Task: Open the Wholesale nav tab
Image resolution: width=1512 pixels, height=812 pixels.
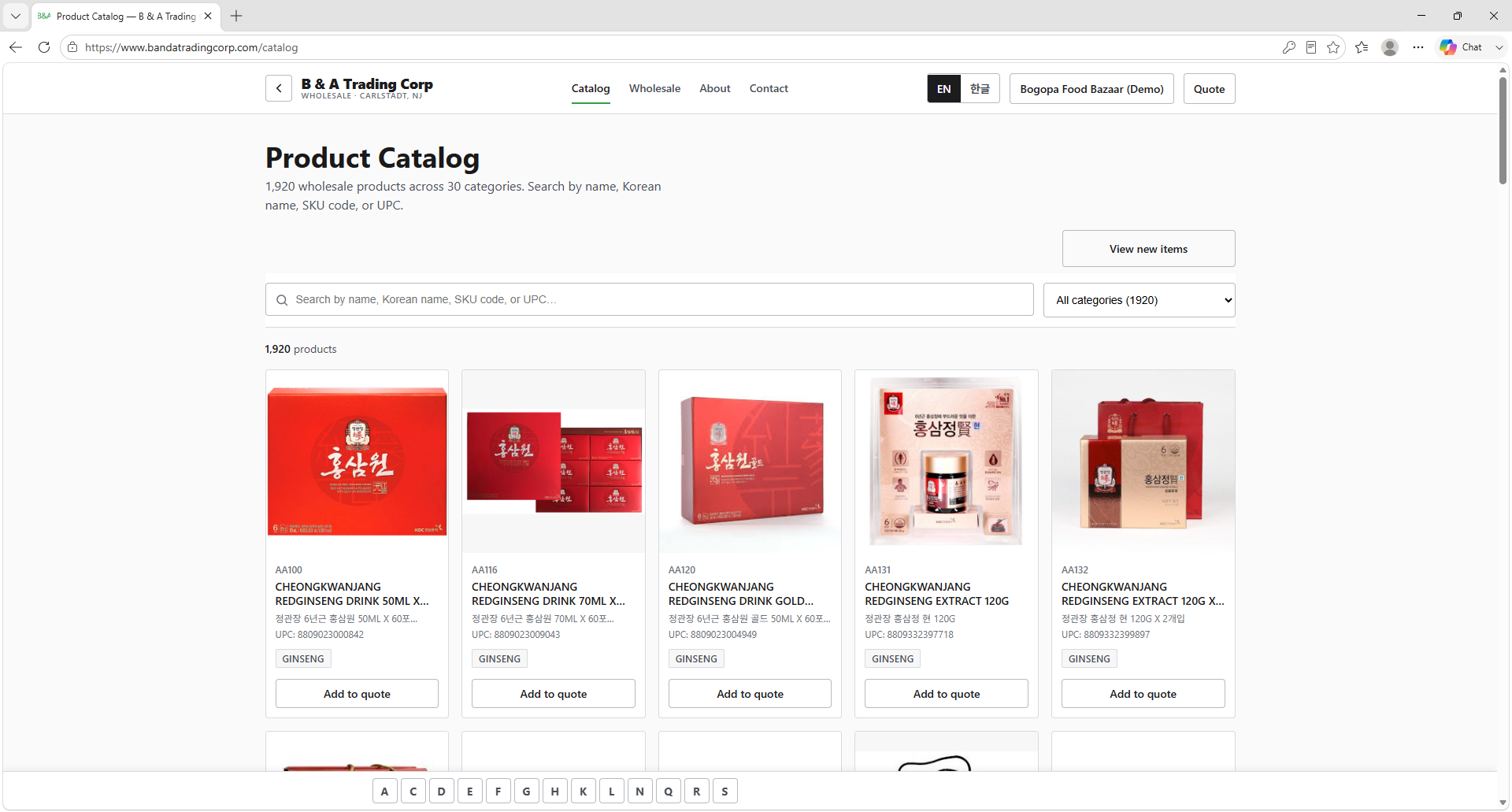Action: click(654, 88)
